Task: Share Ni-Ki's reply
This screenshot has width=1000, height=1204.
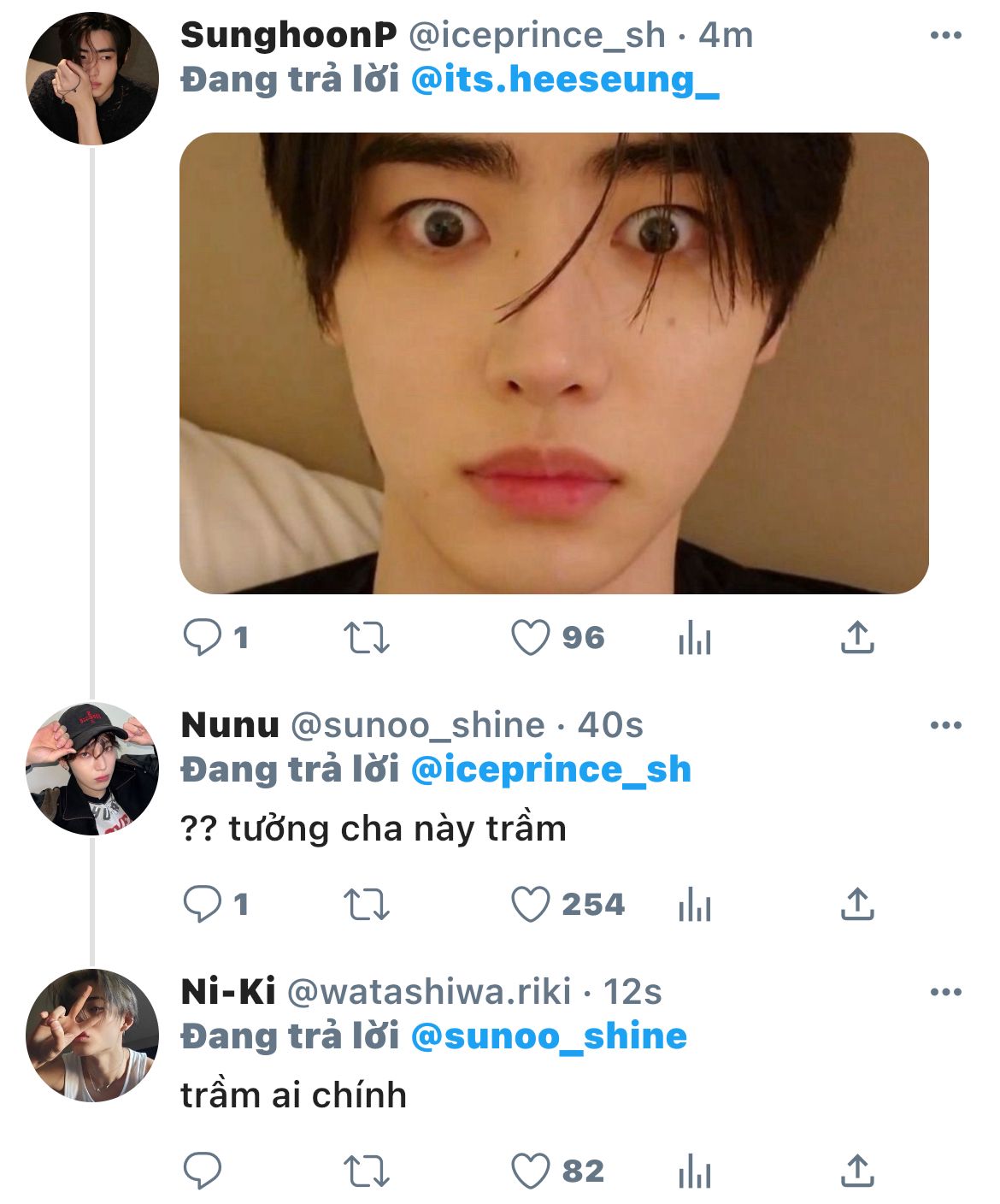Action: [857, 1172]
